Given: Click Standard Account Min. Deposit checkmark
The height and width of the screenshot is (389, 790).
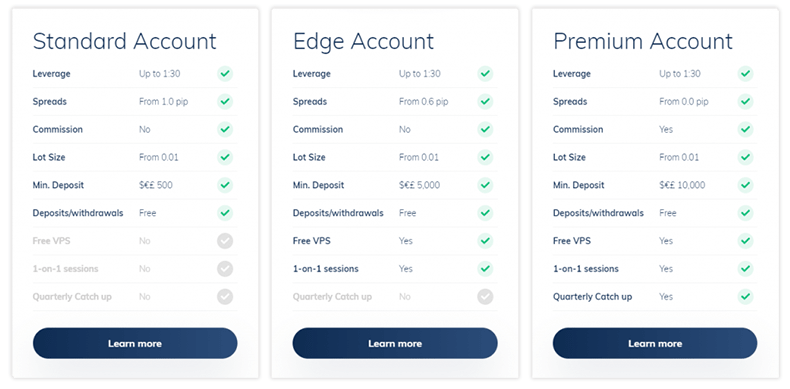Looking at the screenshot, I should (225, 185).
